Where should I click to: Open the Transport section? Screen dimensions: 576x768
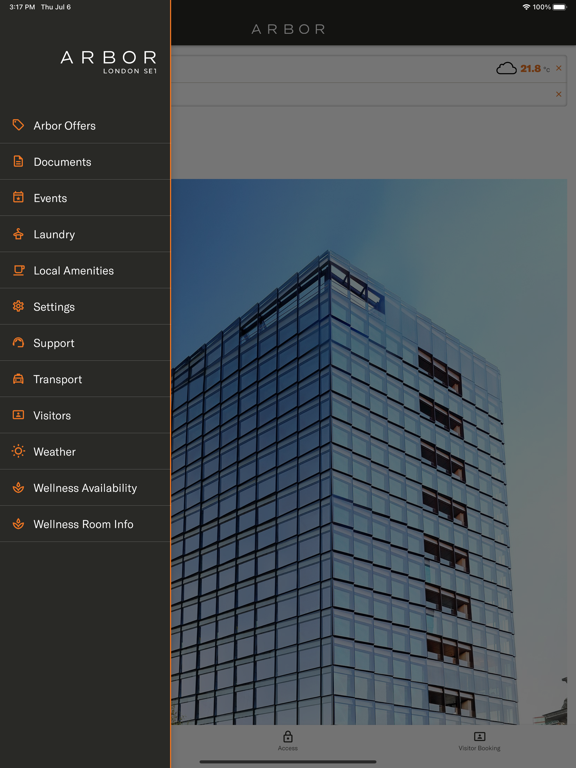coord(85,379)
